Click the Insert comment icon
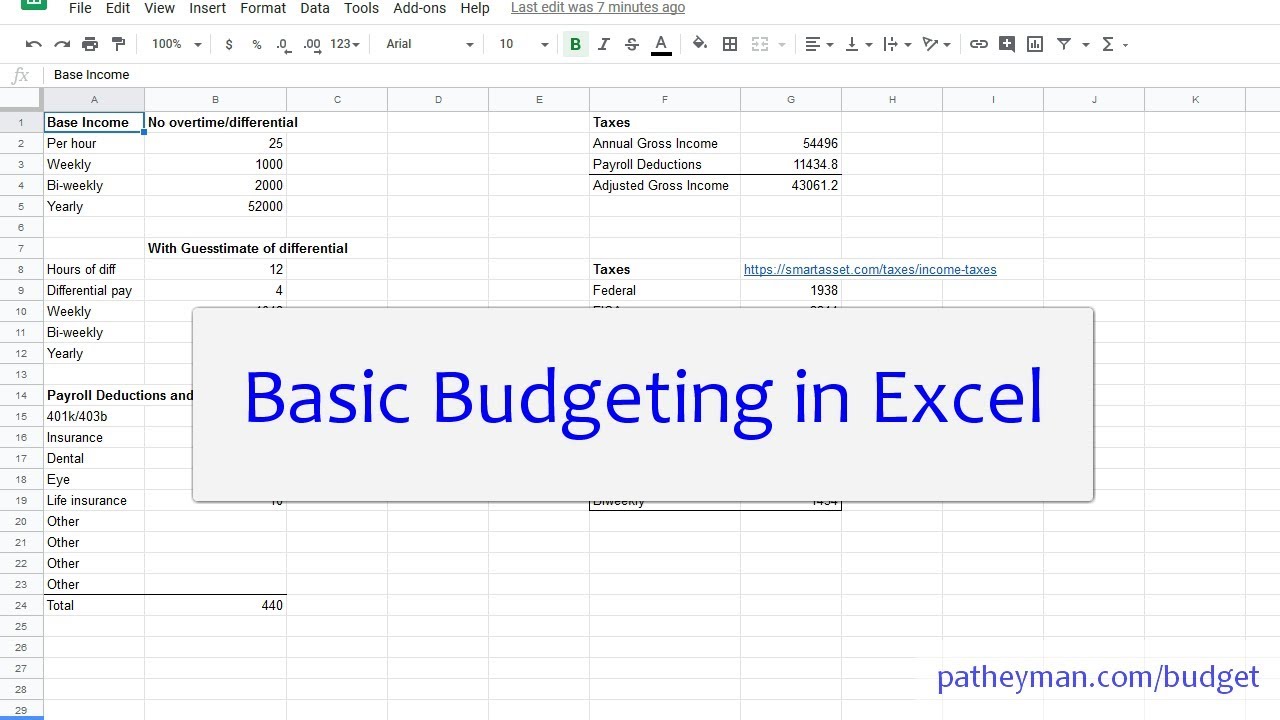 [x=1007, y=44]
